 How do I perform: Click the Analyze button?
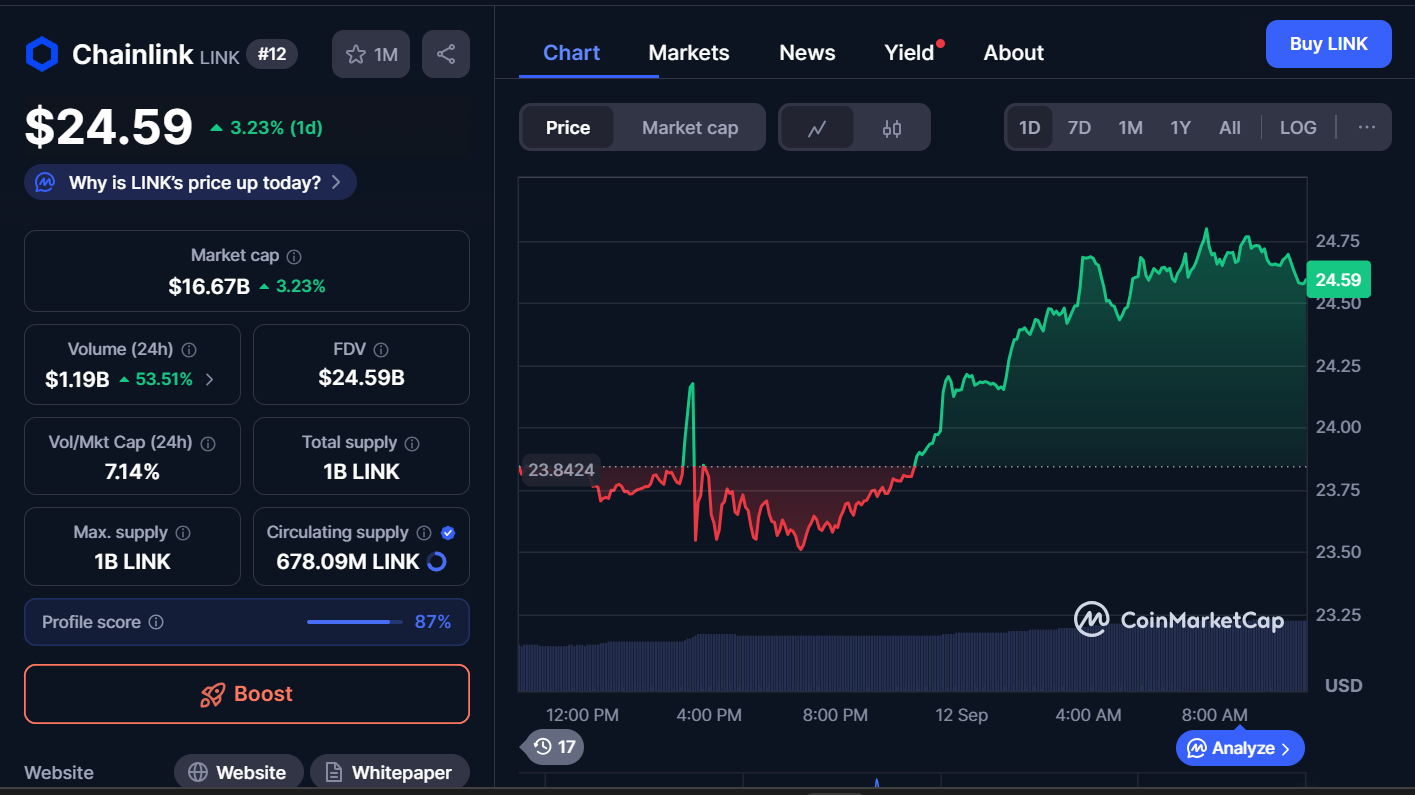[1240, 748]
